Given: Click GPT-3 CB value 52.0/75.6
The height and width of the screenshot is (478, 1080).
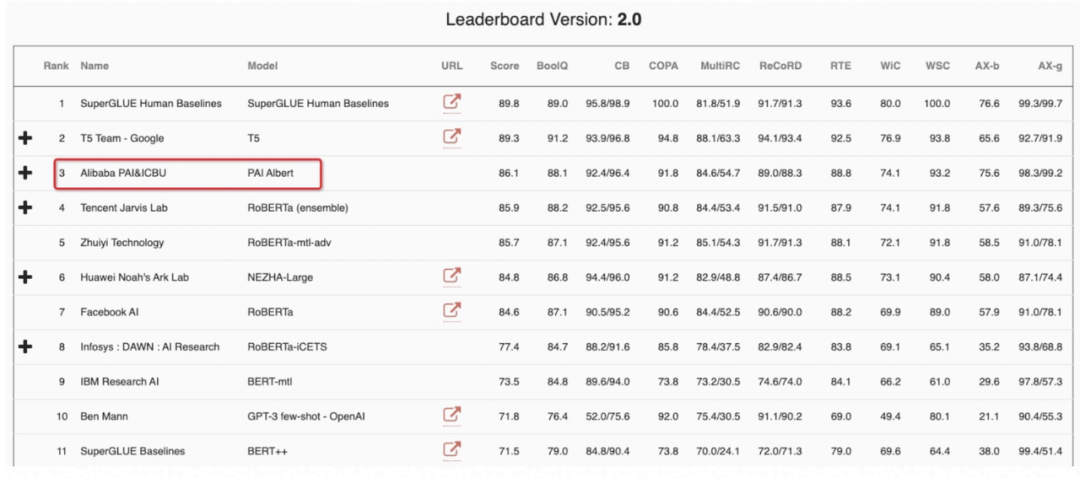Looking at the screenshot, I should (x=608, y=416).
